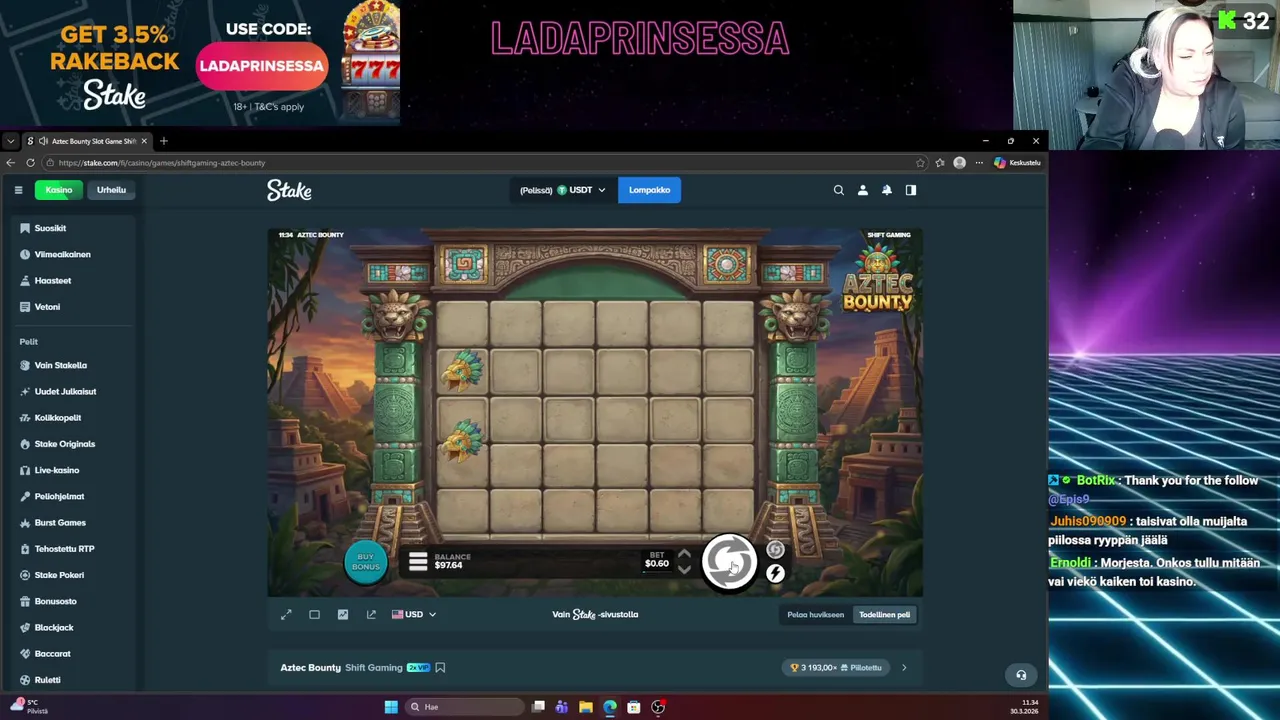Open the Lompakko wallet
The height and width of the screenshot is (720, 1280).
tap(649, 190)
